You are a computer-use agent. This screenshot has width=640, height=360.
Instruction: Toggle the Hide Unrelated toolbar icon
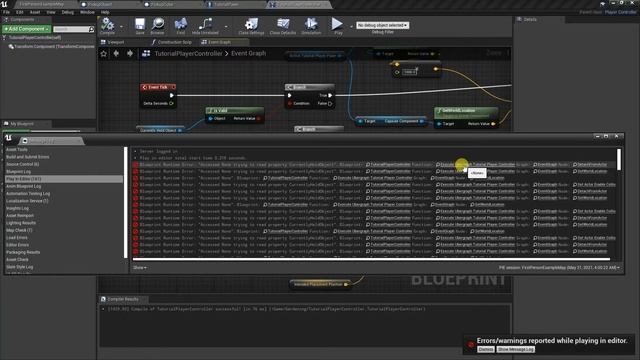[205, 26]
